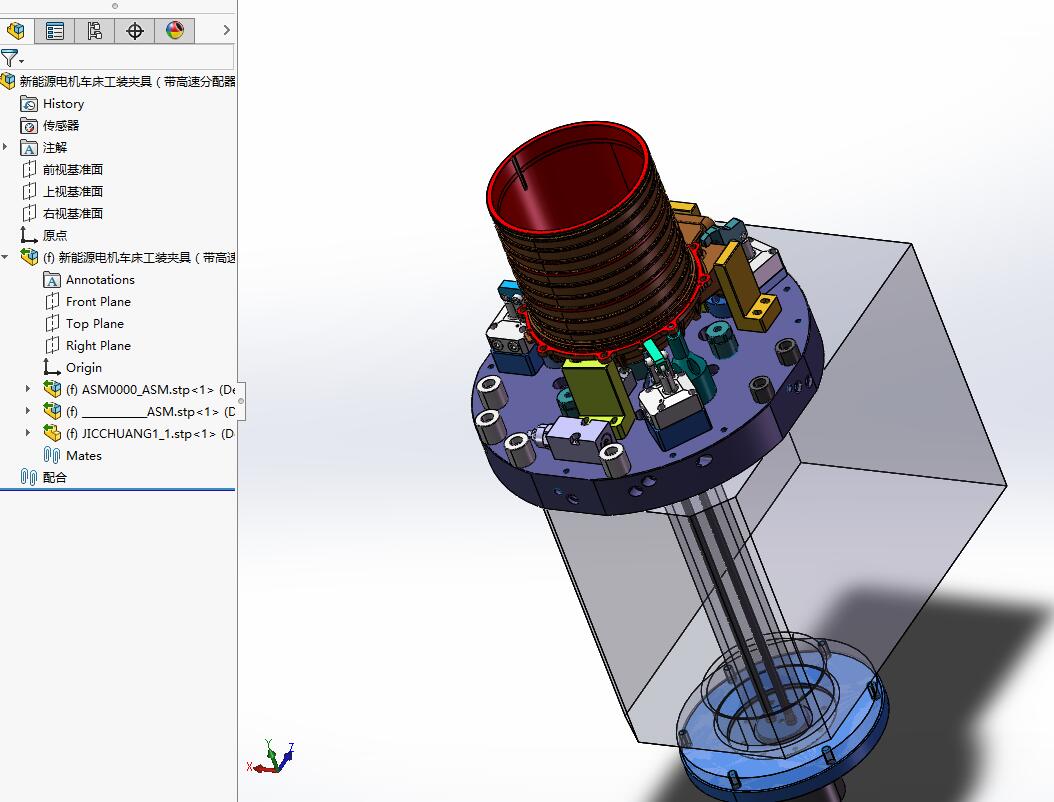Open the DimXpertManager crosshair tab
This screenshot has width=1054, height=802.
(134, 30)
